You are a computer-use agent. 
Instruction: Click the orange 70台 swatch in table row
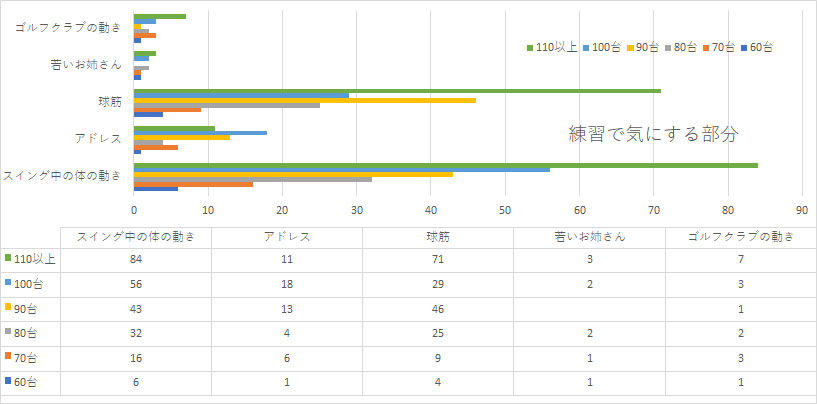point(8,356)
